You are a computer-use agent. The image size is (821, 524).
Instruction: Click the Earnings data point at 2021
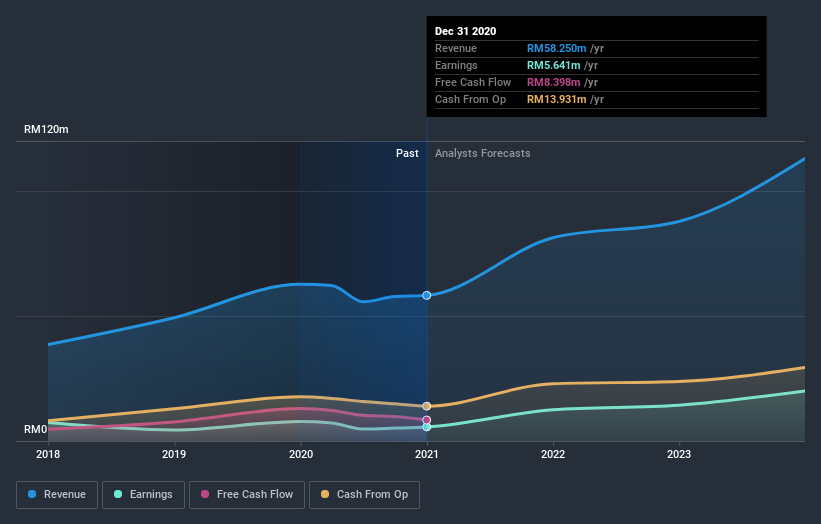point(427,427)
